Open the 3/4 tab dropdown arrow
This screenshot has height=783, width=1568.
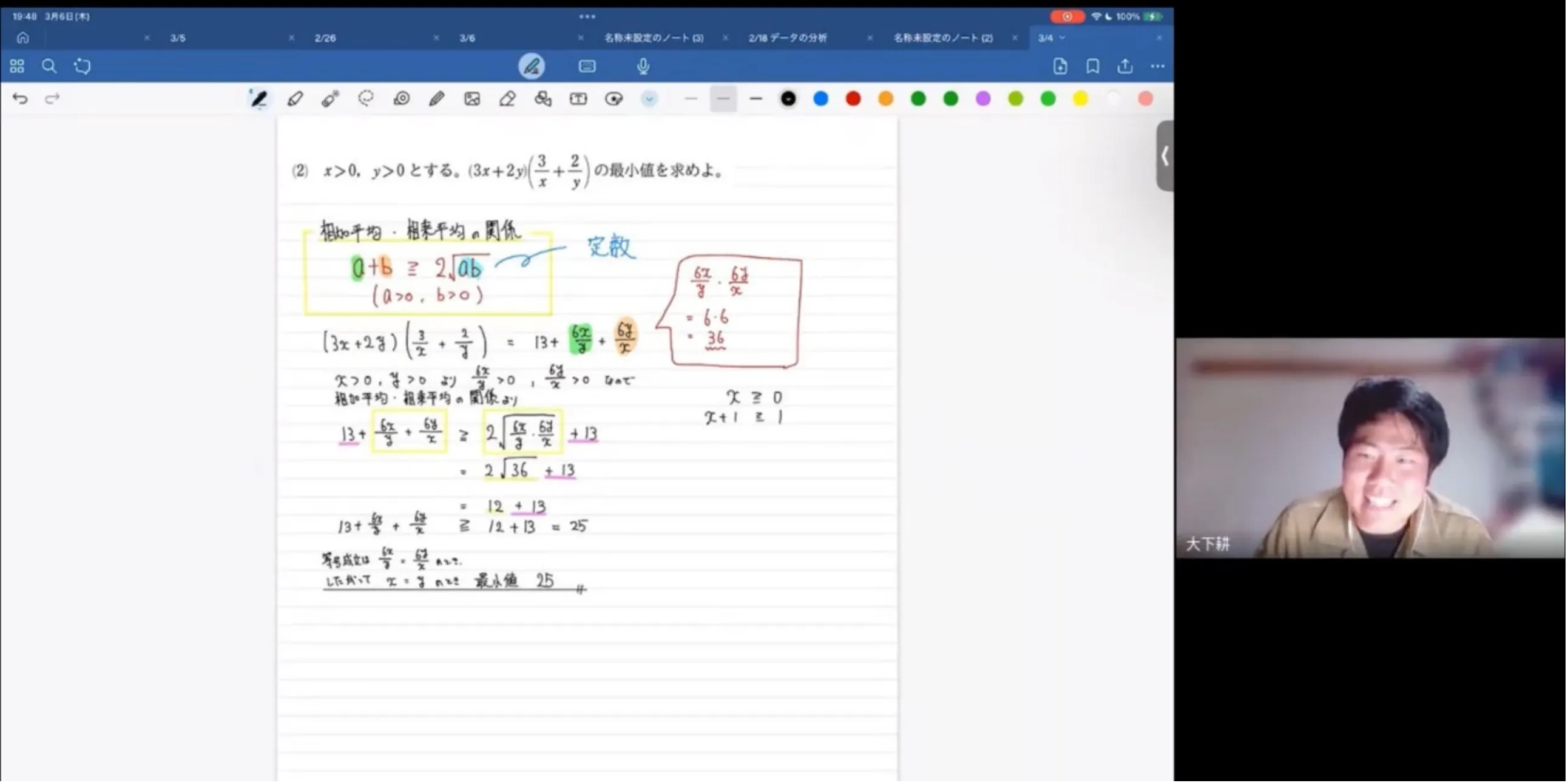click(1063, 38)
